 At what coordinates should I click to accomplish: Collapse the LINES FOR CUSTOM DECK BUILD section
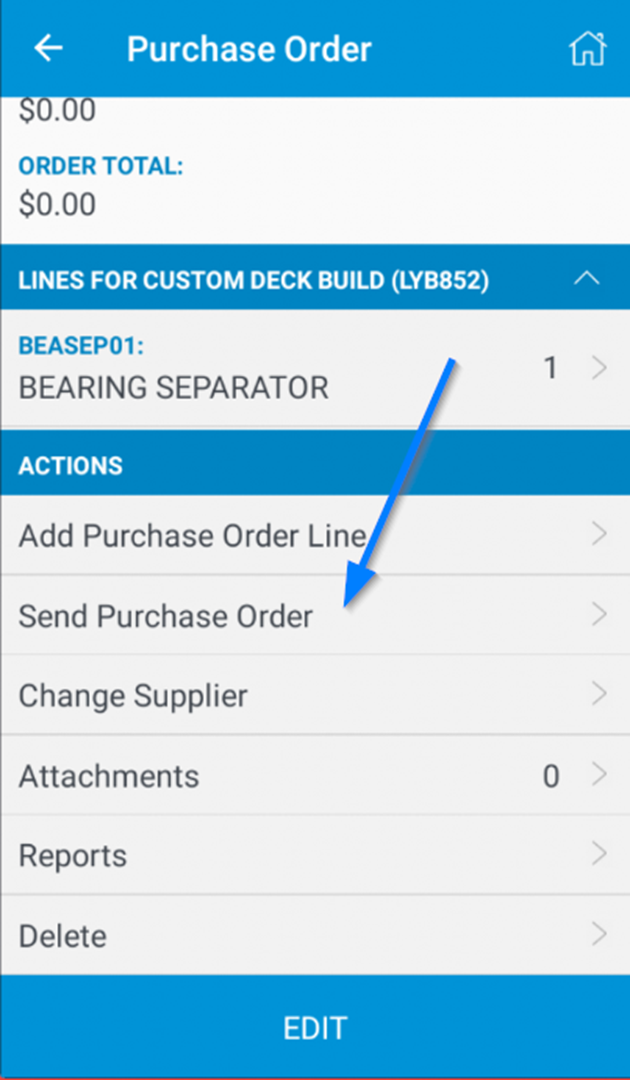(585, 279)
